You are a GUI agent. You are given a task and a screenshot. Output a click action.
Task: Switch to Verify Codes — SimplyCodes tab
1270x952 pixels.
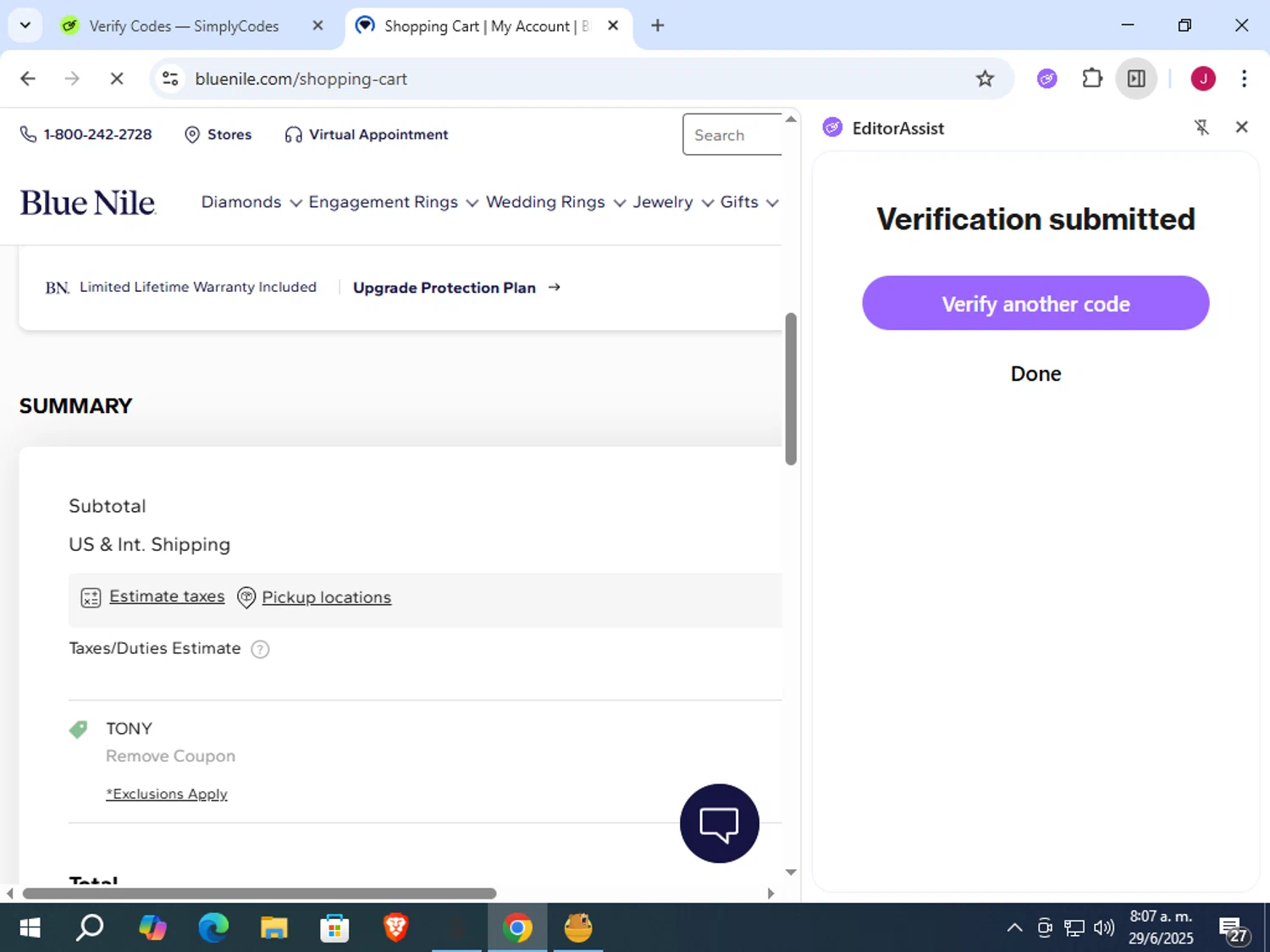coord(183,26)
